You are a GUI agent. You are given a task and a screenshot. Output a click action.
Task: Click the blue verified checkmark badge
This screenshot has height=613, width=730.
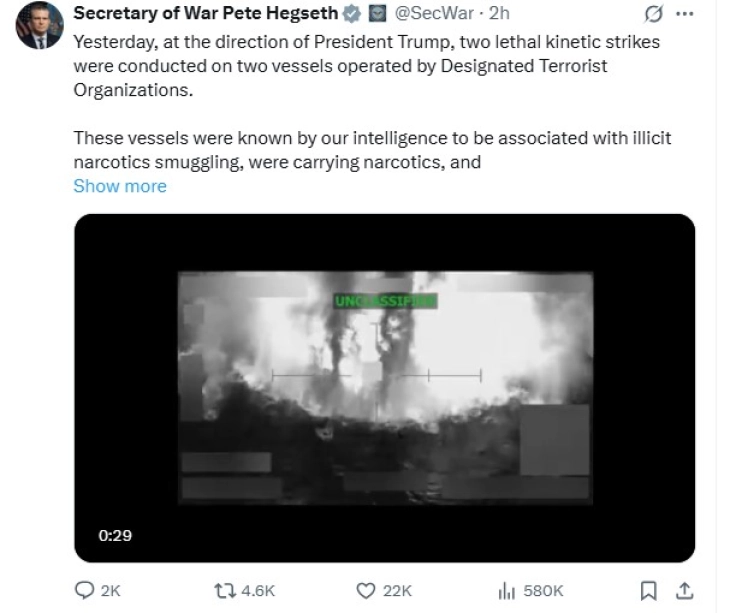[351, 14]
